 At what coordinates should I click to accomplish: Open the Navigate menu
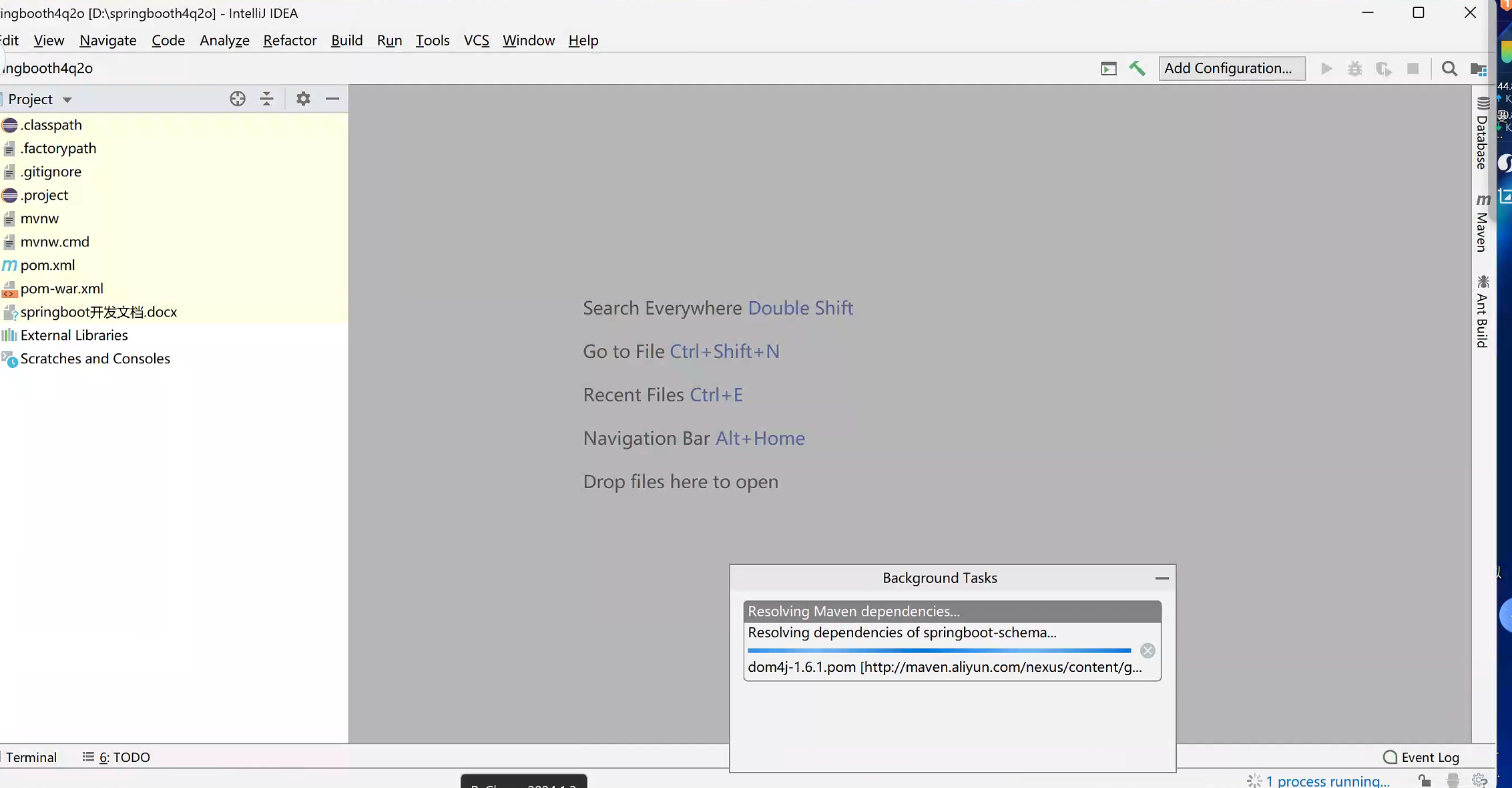click(x=107, y=41)
